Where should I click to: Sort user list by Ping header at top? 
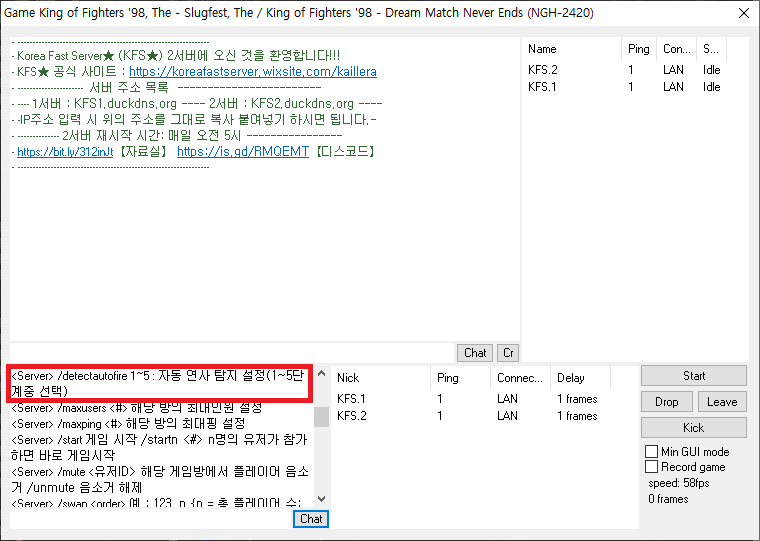639,49
